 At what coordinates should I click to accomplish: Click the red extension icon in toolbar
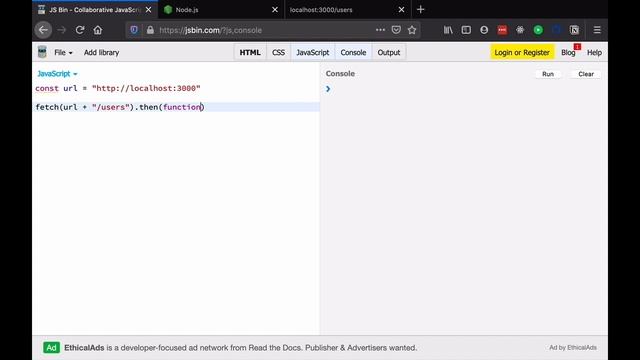(502, 30)
